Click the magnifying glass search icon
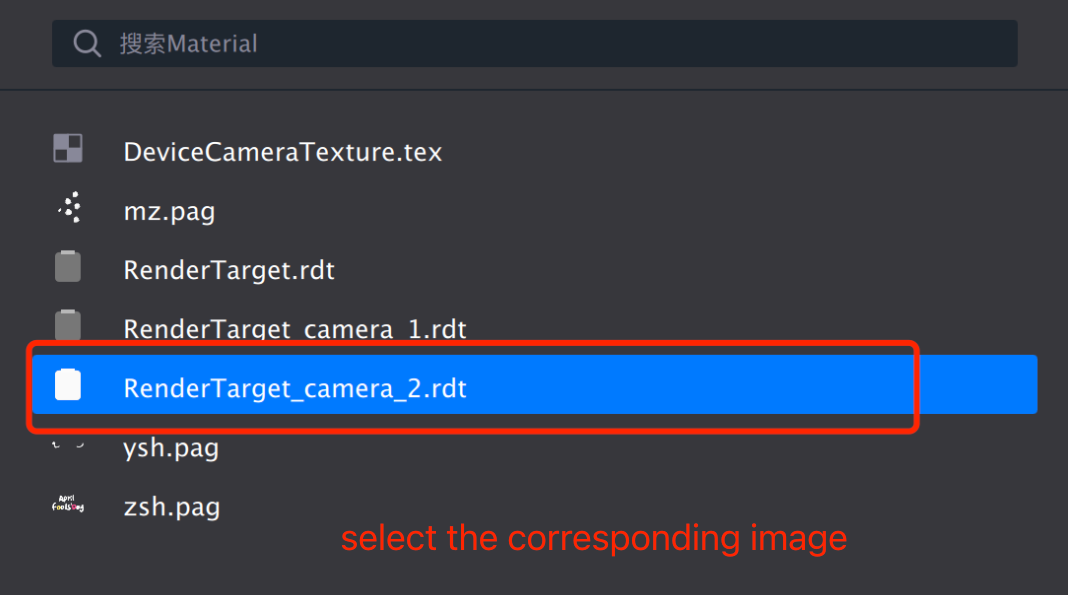 [x=87, y=43]
